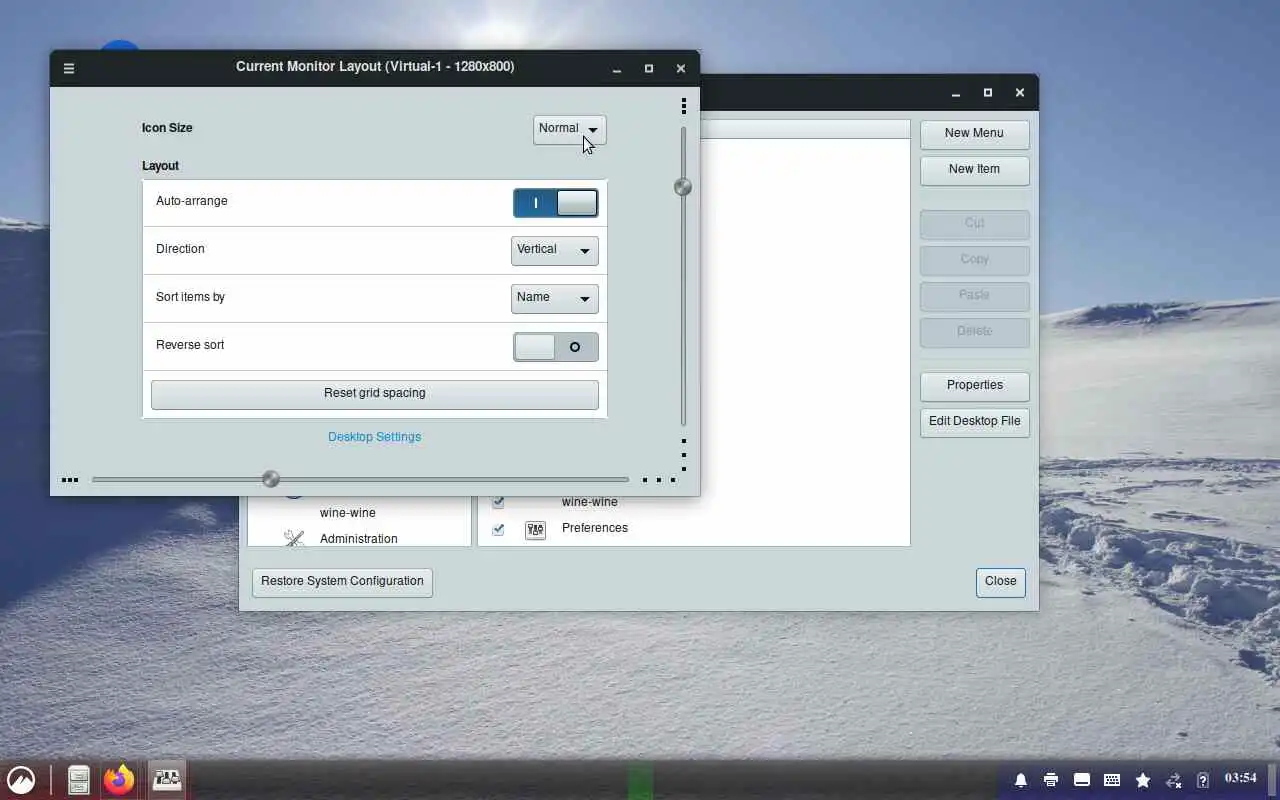Open Properties in menu editor
Image resolution: width=1280 pixels, height=800 pixels.
pyautogui.click(x=974, y=385)
